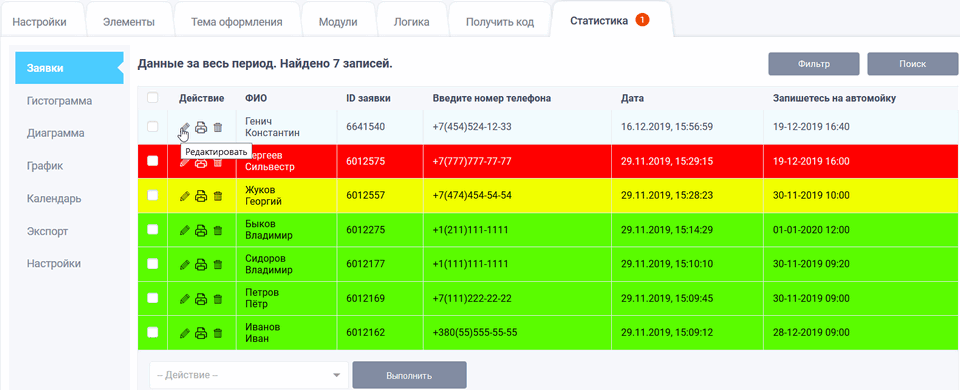
Task: Open График in the sidebar
Action: (45, 166)
